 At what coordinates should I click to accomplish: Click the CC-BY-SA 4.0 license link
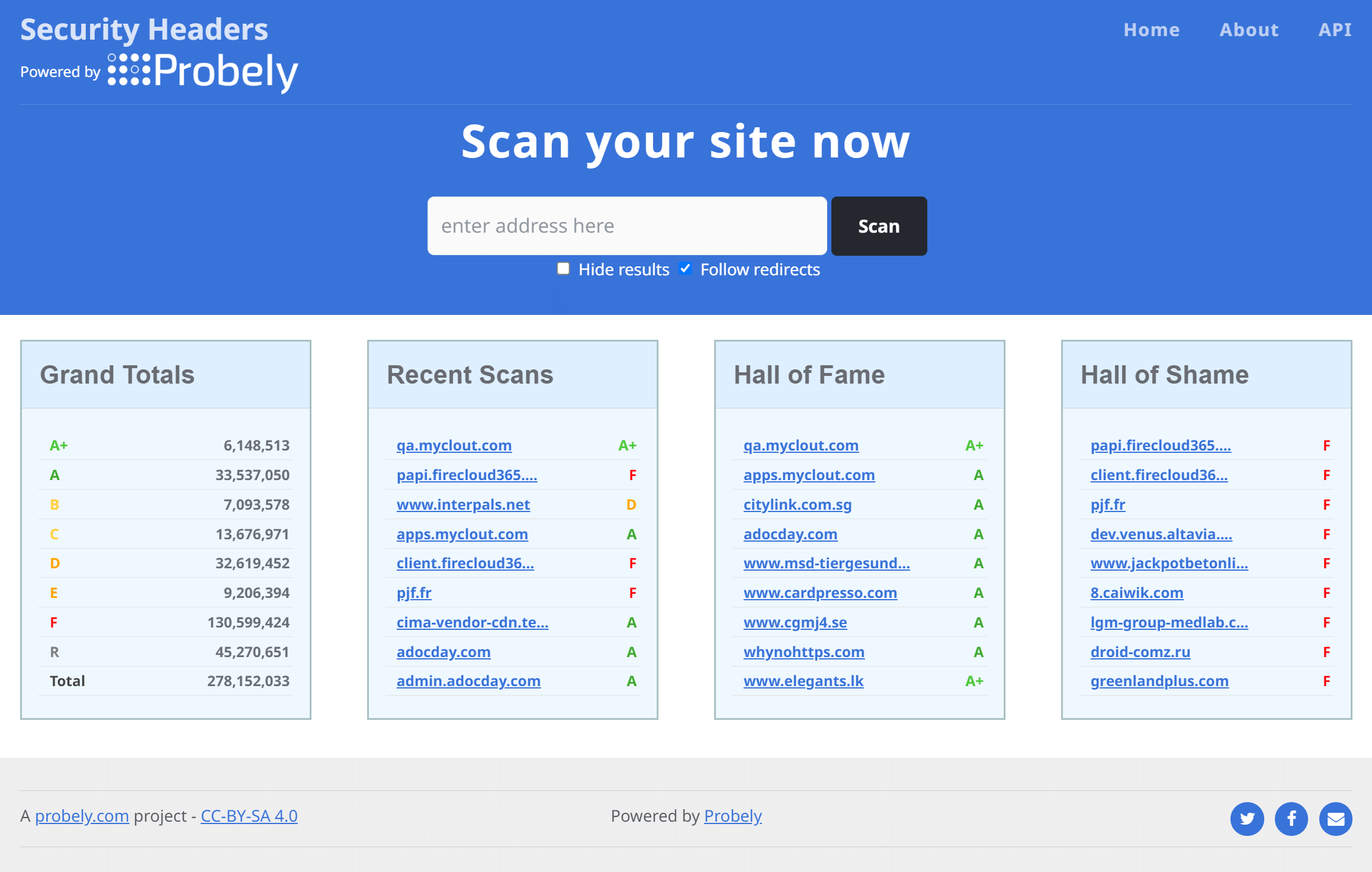click(x=250, y=816)
